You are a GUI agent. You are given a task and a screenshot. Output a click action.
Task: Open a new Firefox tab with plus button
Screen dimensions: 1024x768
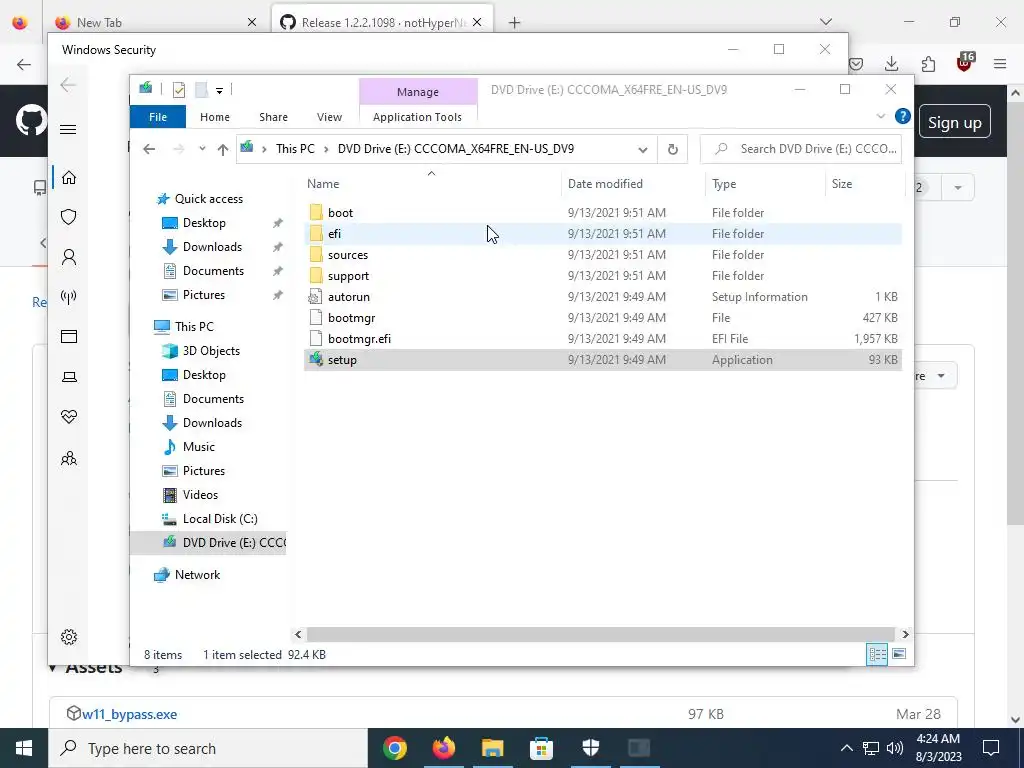click(515, 23)
